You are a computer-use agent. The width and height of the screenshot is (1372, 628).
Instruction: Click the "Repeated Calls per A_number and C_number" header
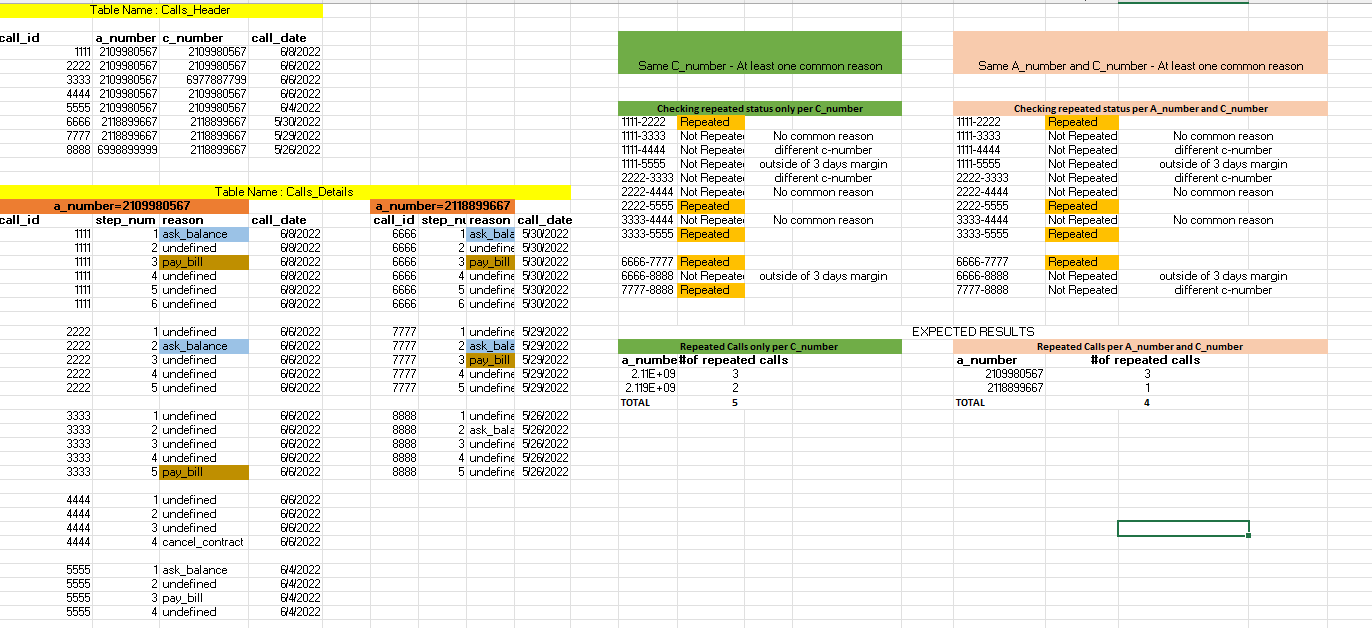click(x=1140, y=346)
